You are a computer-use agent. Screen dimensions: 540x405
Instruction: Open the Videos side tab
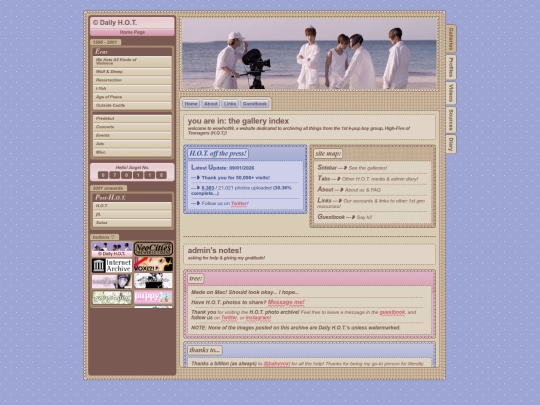pyautogui.click(x=451, y=93)
